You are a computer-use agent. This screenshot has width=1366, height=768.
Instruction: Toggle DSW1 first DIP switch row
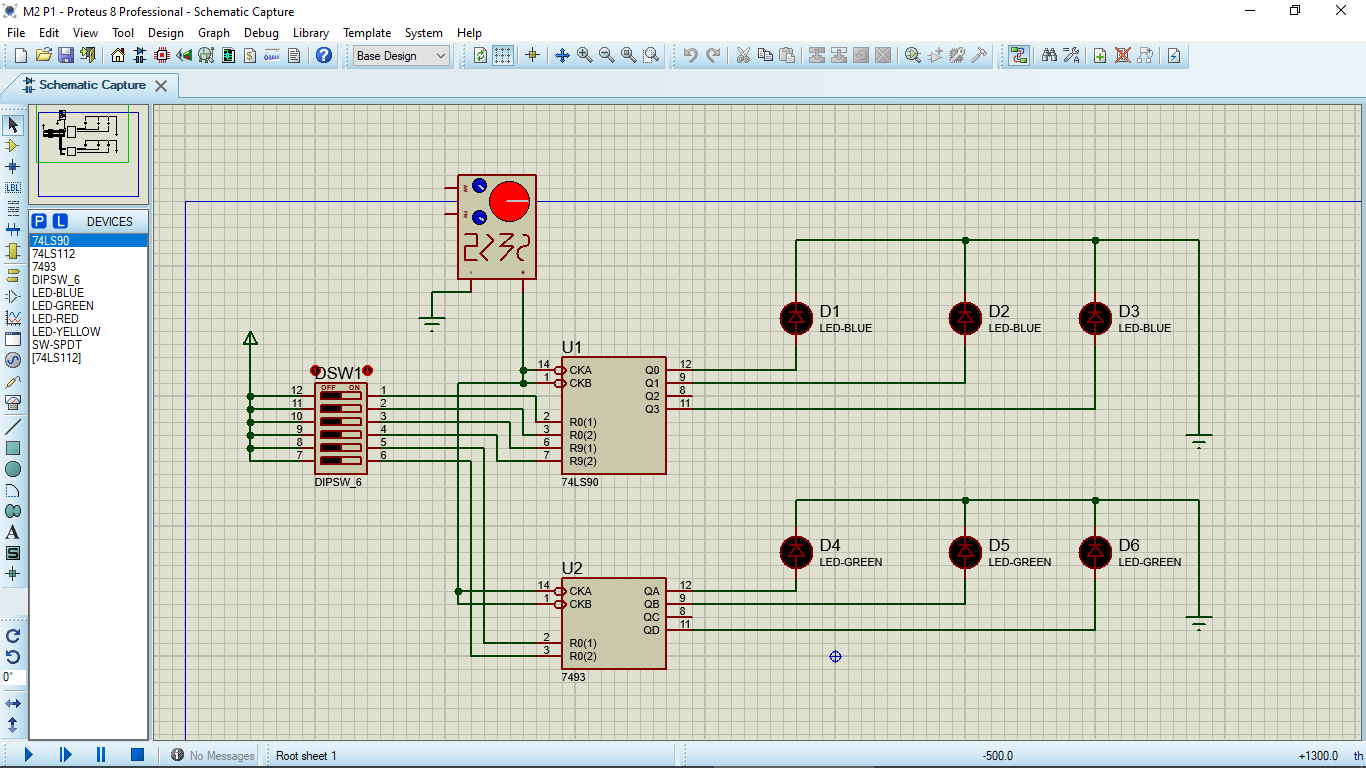(x=341, y=395)
